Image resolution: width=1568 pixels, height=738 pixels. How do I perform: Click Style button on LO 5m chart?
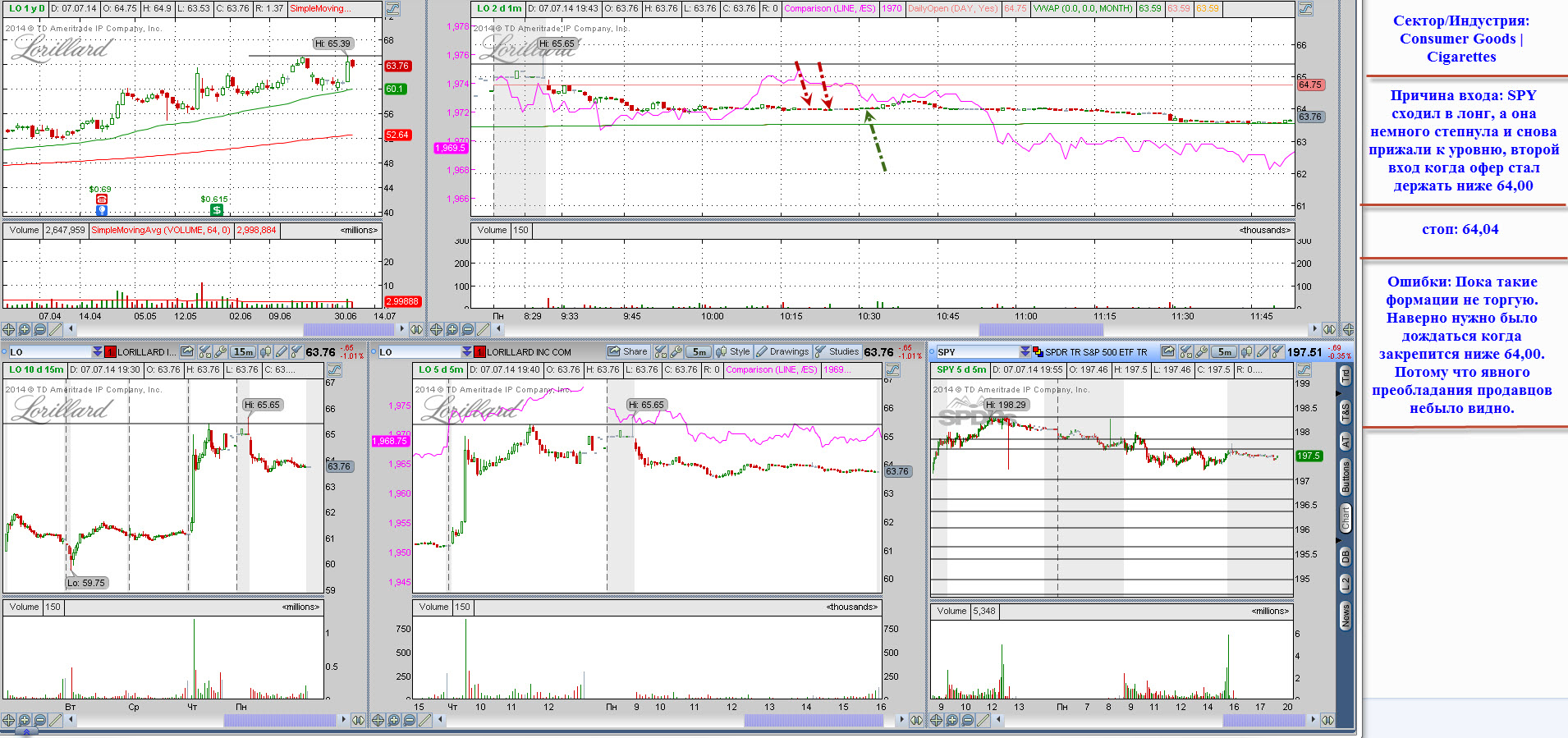(x=733, y=352)
